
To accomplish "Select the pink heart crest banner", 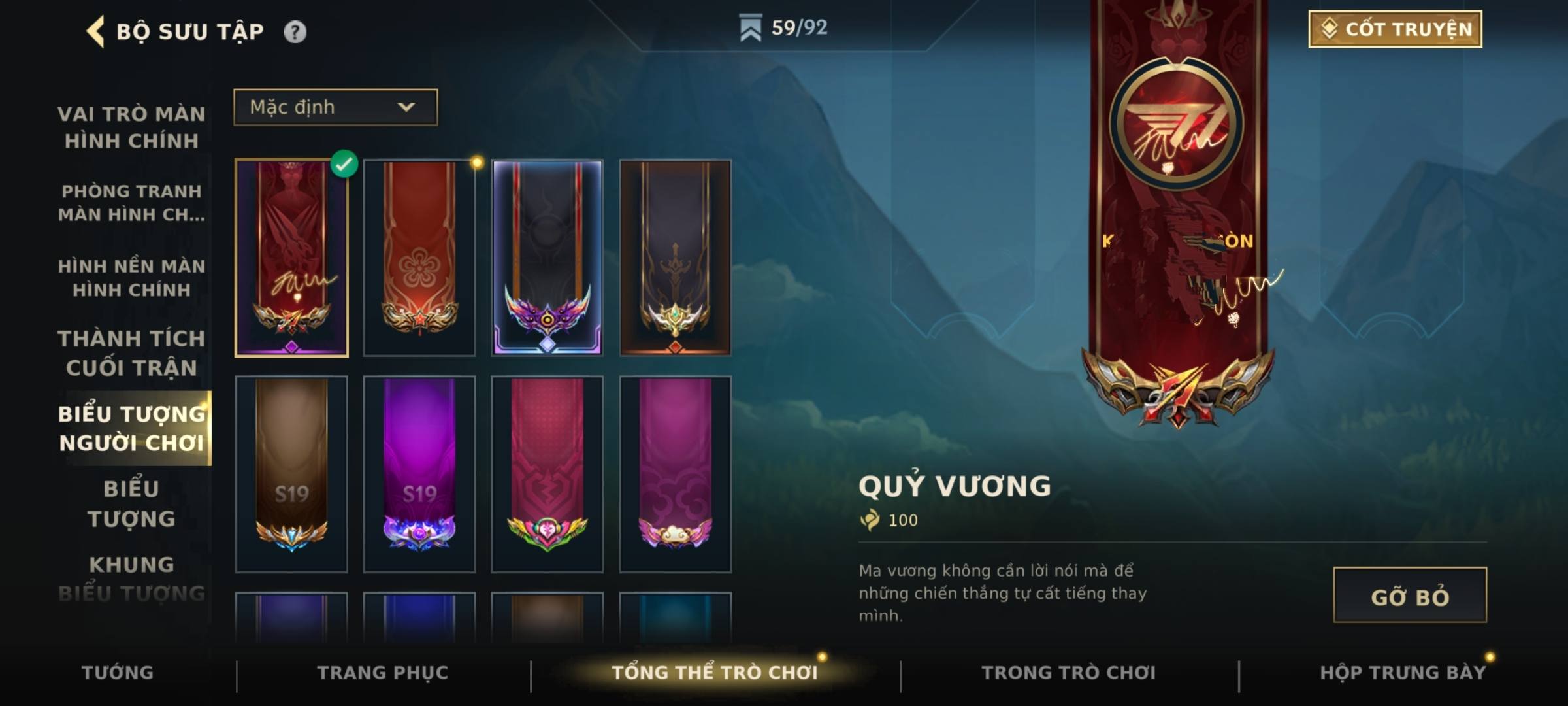I will [x=547, y=475].
